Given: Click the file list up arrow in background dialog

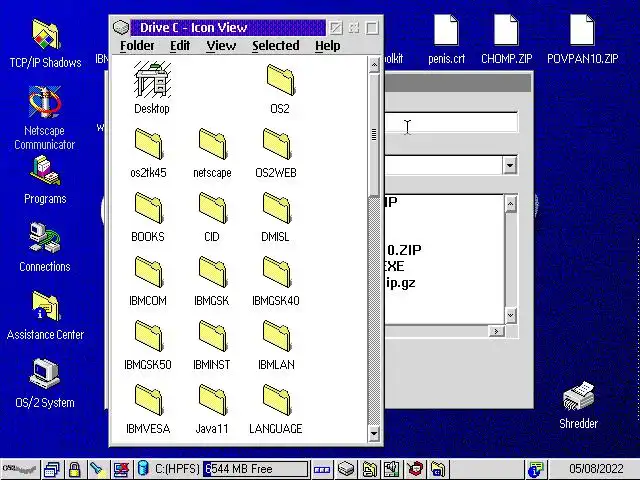Looking at the screenshot, I should (511, 203).
